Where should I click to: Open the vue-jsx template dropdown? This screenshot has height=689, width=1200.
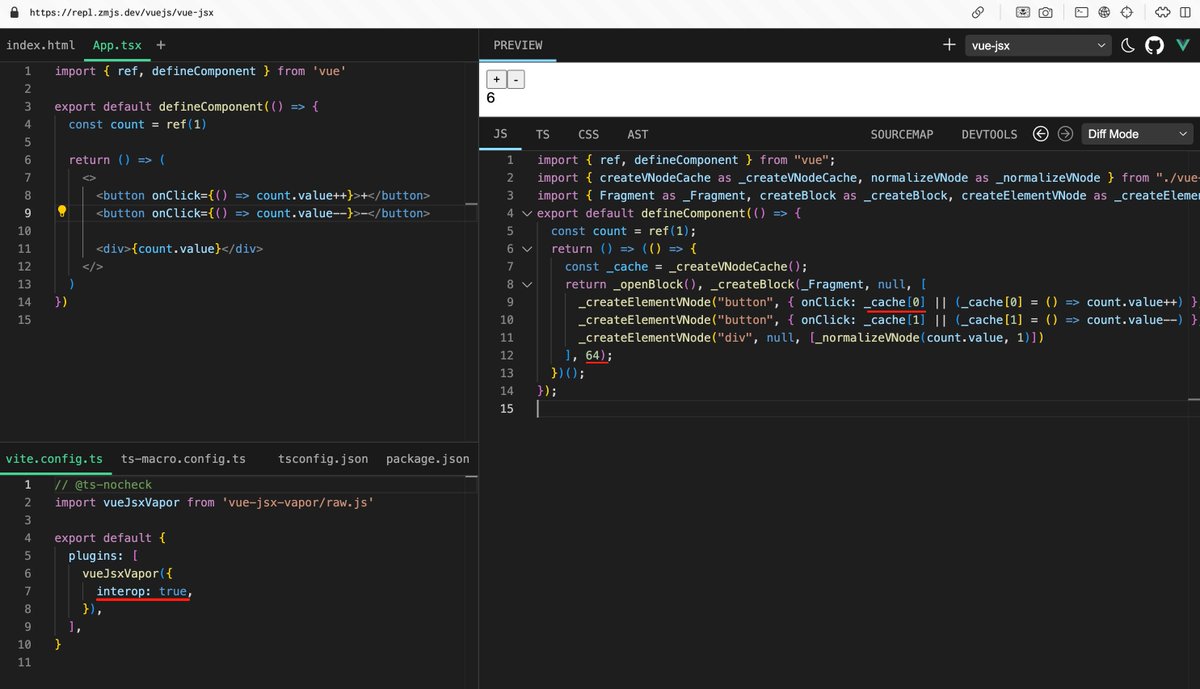click(x=1038, y=45)
